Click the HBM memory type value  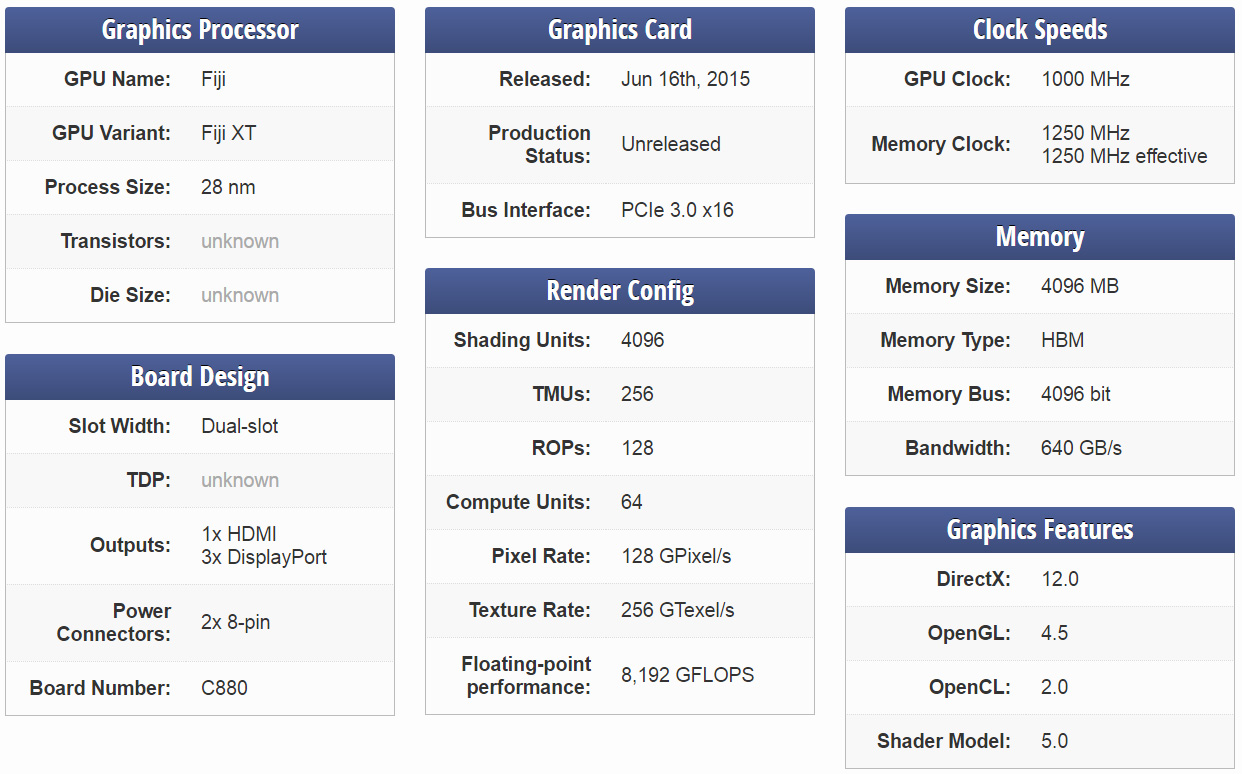pyautogui.click(x=1062, y=340)
